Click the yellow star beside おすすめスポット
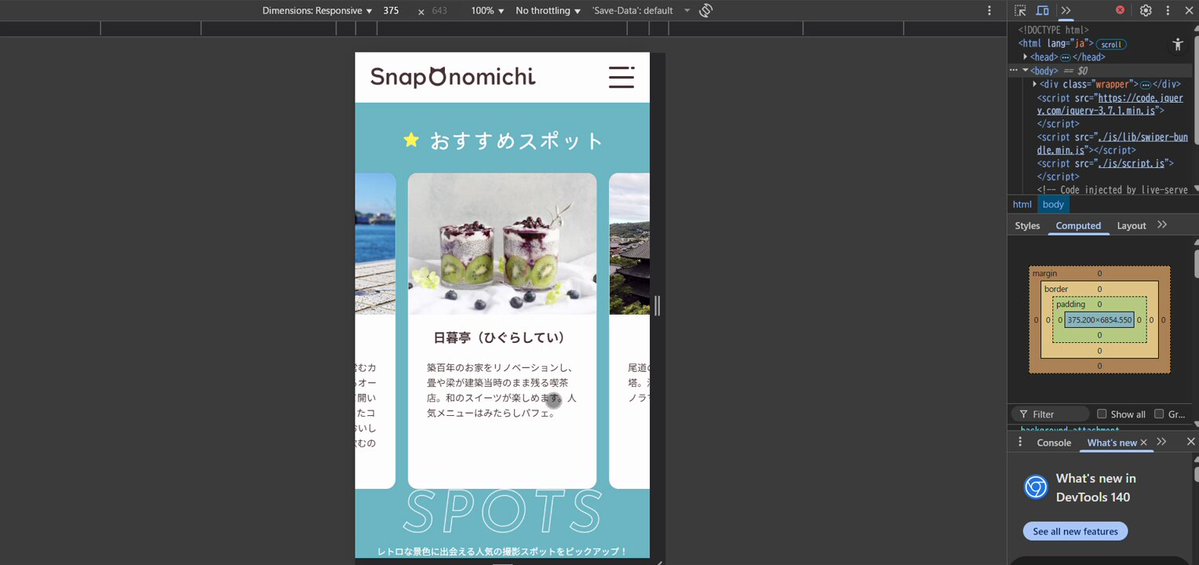The height and width of the screenshot is (565, 1199). [411, 140]
